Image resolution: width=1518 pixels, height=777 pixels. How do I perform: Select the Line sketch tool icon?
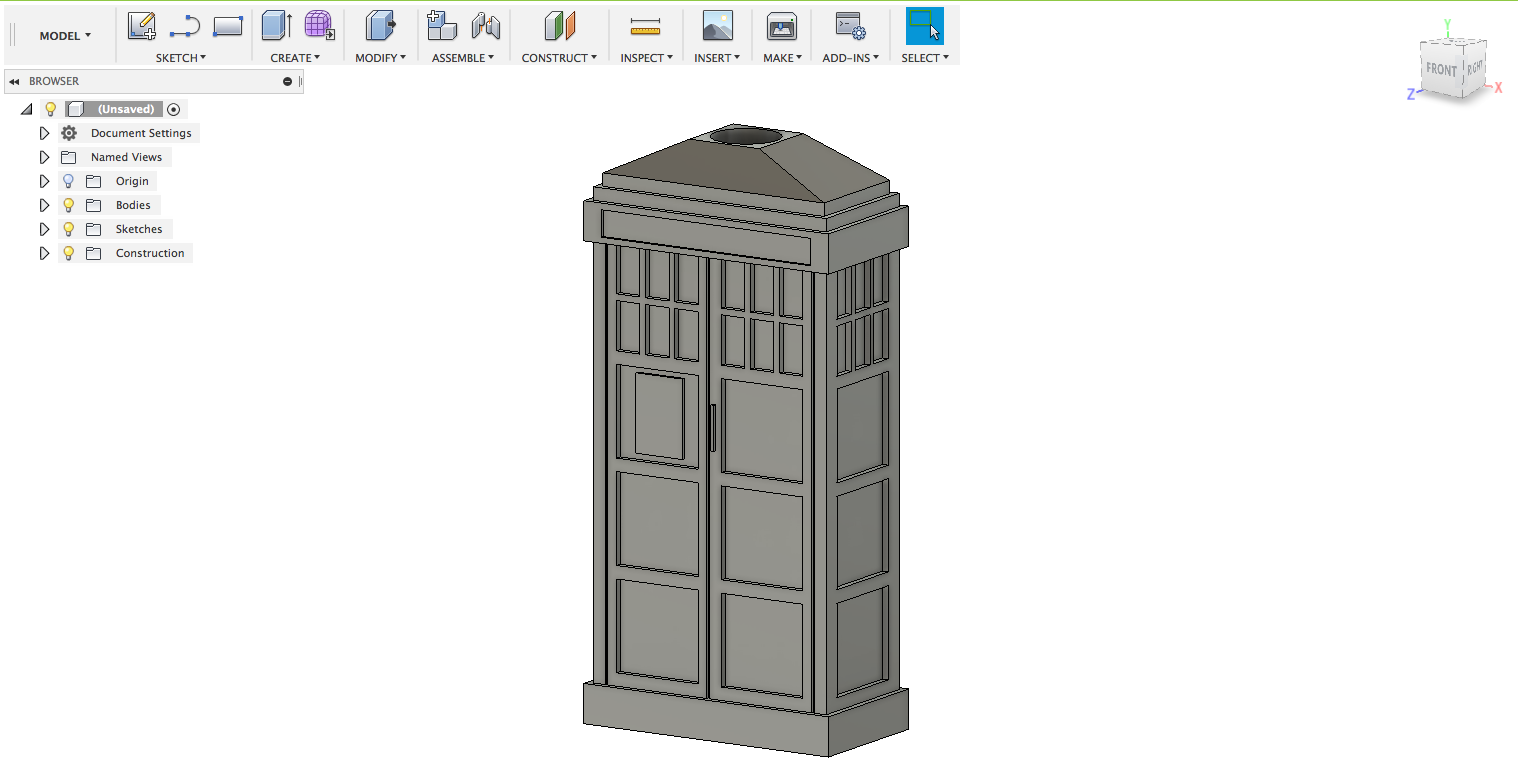coord(185,26)
